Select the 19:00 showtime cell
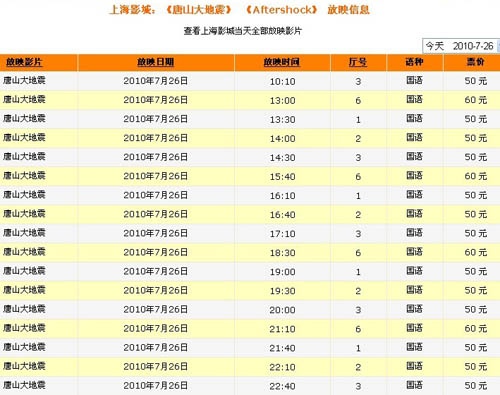Screen dimensions: 500x395 click(x=282, y=272)
